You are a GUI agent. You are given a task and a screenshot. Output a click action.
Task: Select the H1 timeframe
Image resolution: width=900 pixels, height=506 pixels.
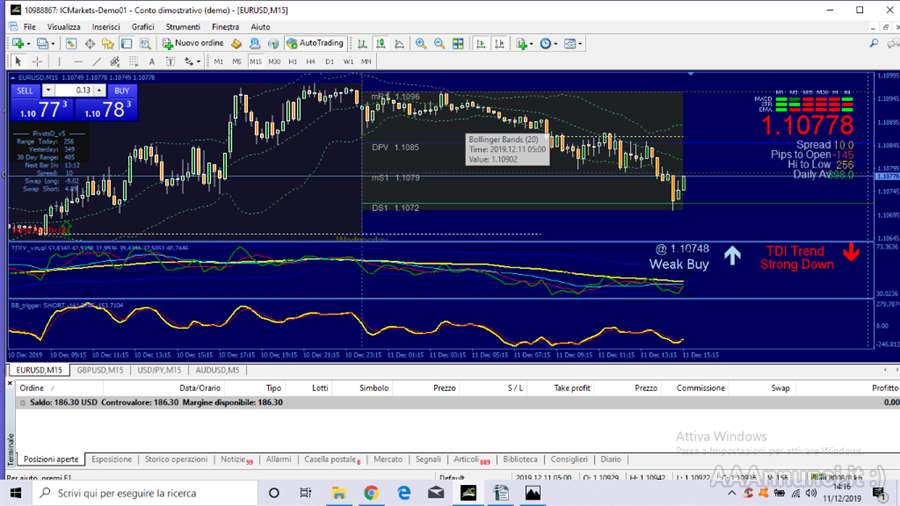coord(293,61)
